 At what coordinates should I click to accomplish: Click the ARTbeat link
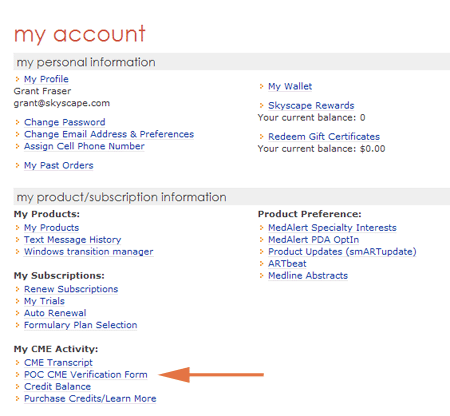(287, 264)
